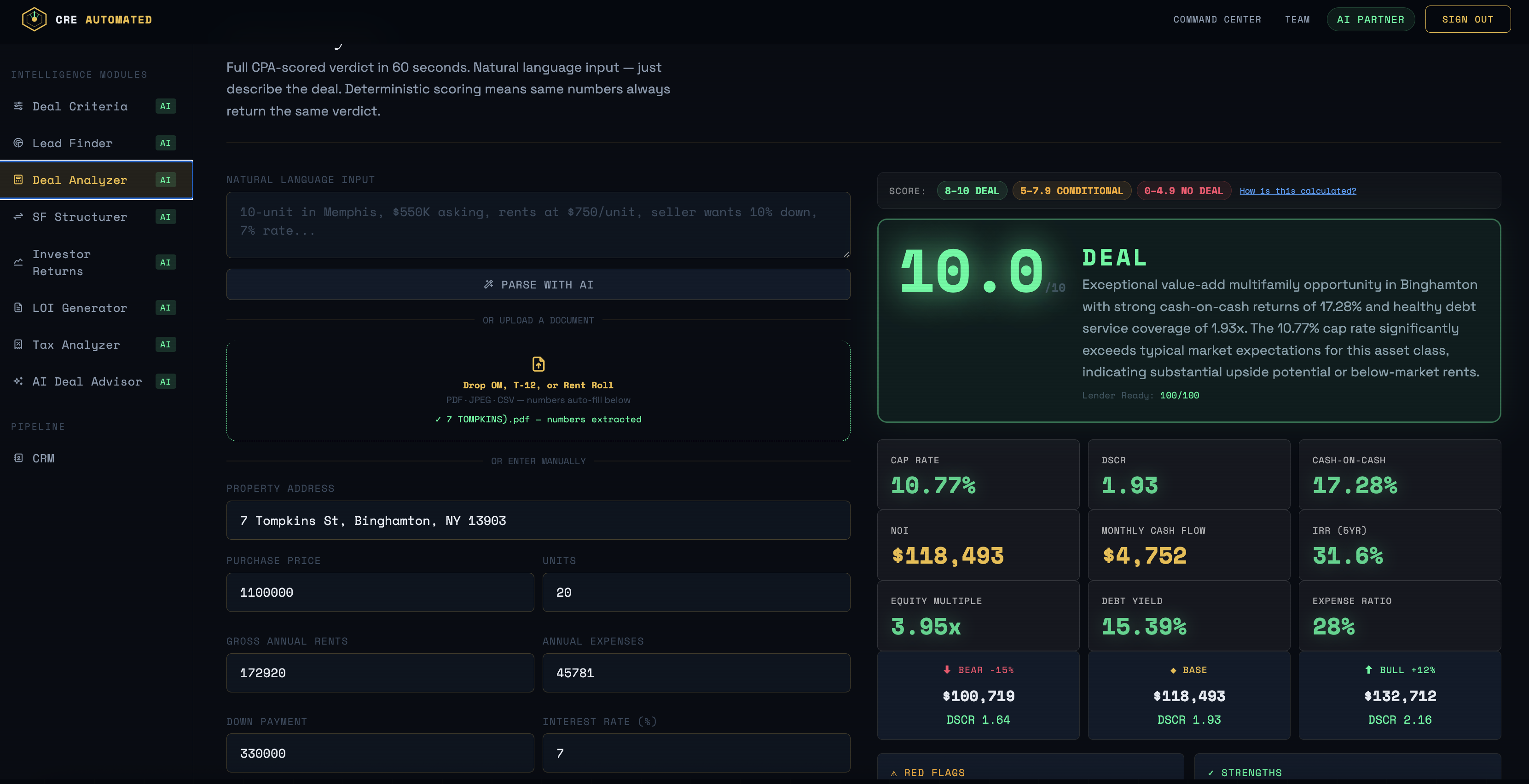Click the Lender Ready 100/100 text
Image resolution: width=1529 pixels, height=784 pixels.
coord(1140,395)
